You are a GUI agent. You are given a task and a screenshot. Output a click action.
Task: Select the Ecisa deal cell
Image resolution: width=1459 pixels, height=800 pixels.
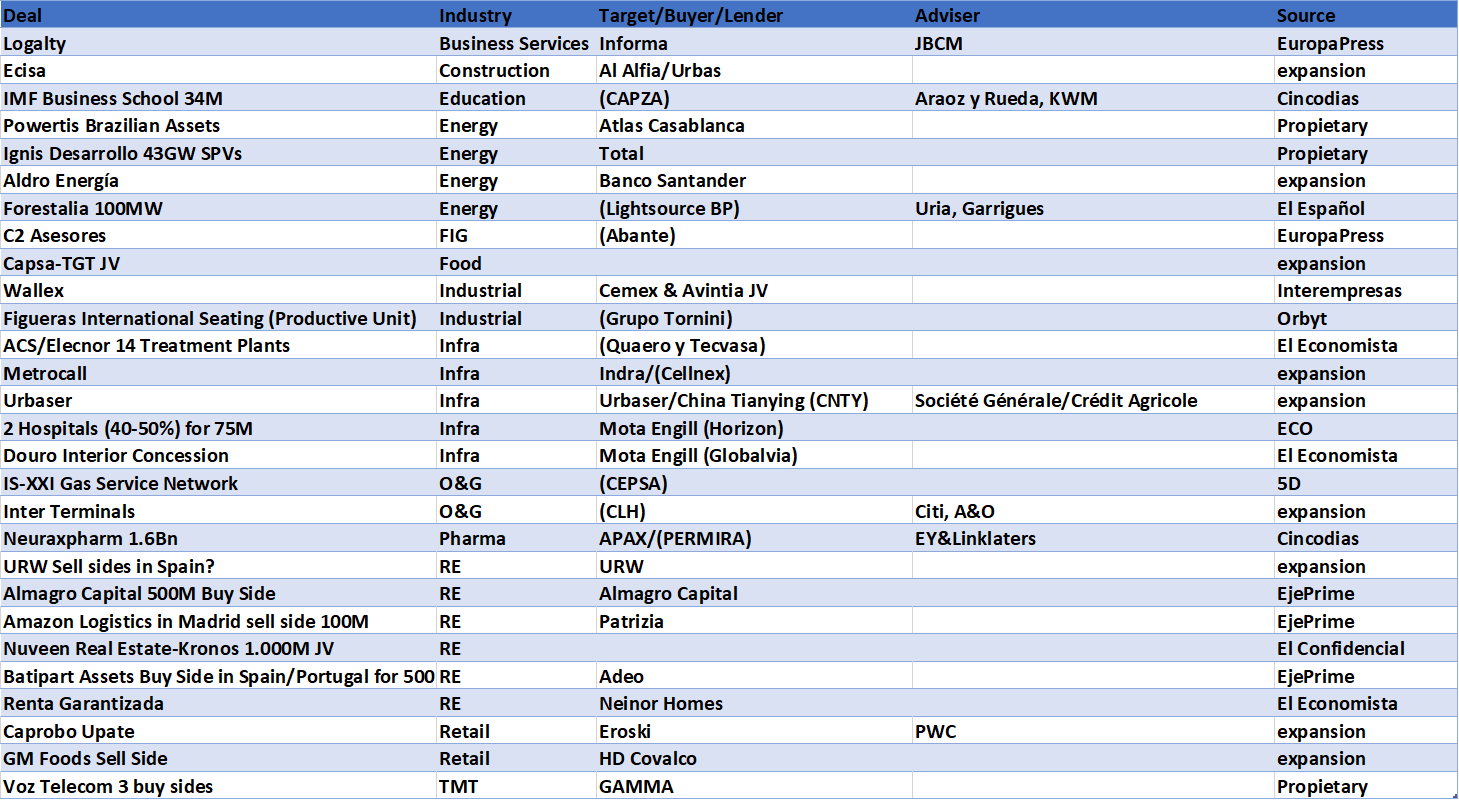(x=218, y=70)
